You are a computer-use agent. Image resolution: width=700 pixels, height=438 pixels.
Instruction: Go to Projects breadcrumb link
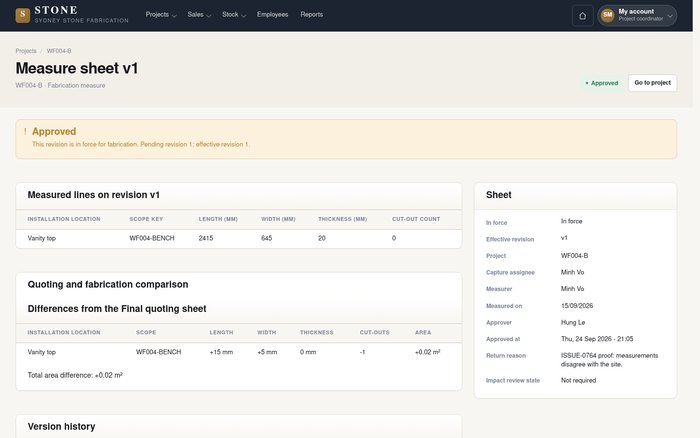[26, 51]
